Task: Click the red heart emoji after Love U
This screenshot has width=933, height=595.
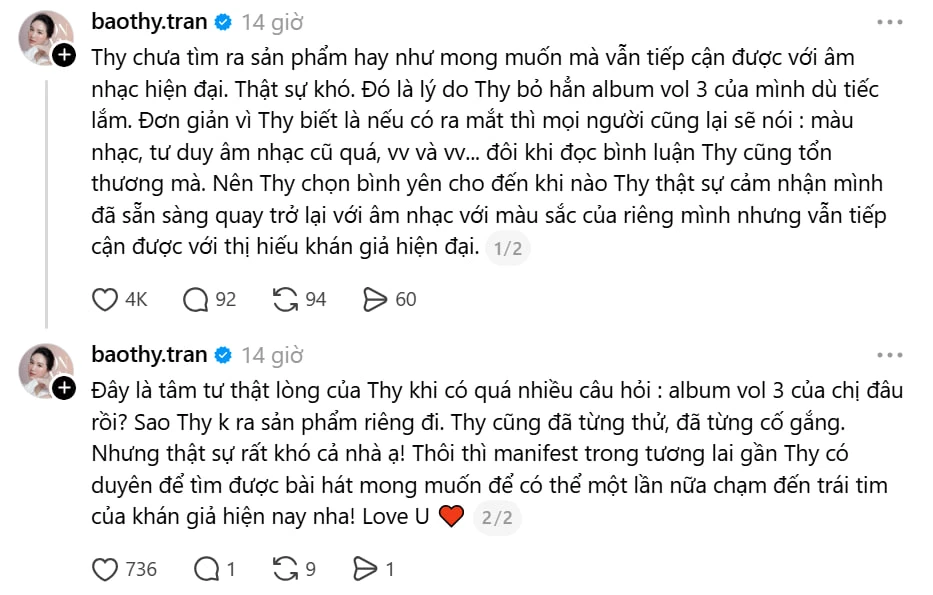Action: coord(449,517)
